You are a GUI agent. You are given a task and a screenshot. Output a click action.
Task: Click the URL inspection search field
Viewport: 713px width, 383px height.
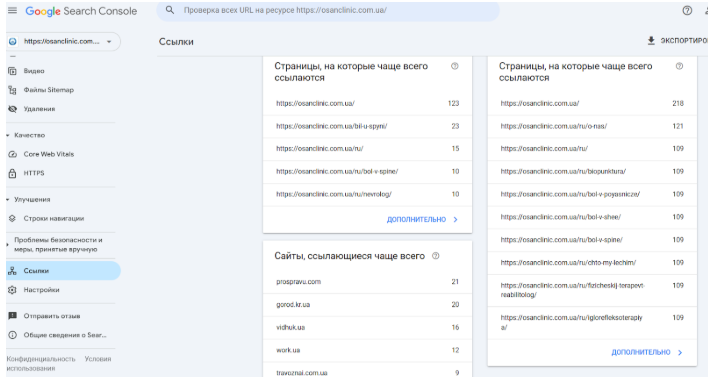[x=328, y=10]
